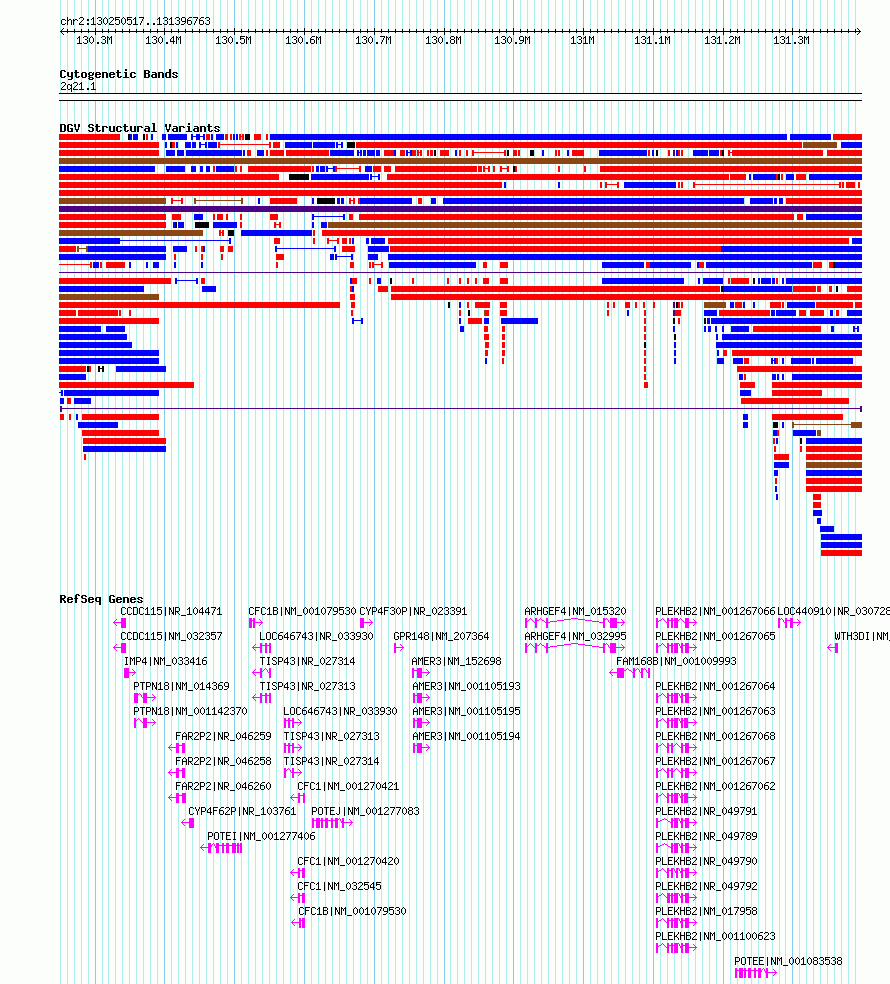
Task: Click the GPR148 NM_207364 gene arrow
Action: coord(399,648)
